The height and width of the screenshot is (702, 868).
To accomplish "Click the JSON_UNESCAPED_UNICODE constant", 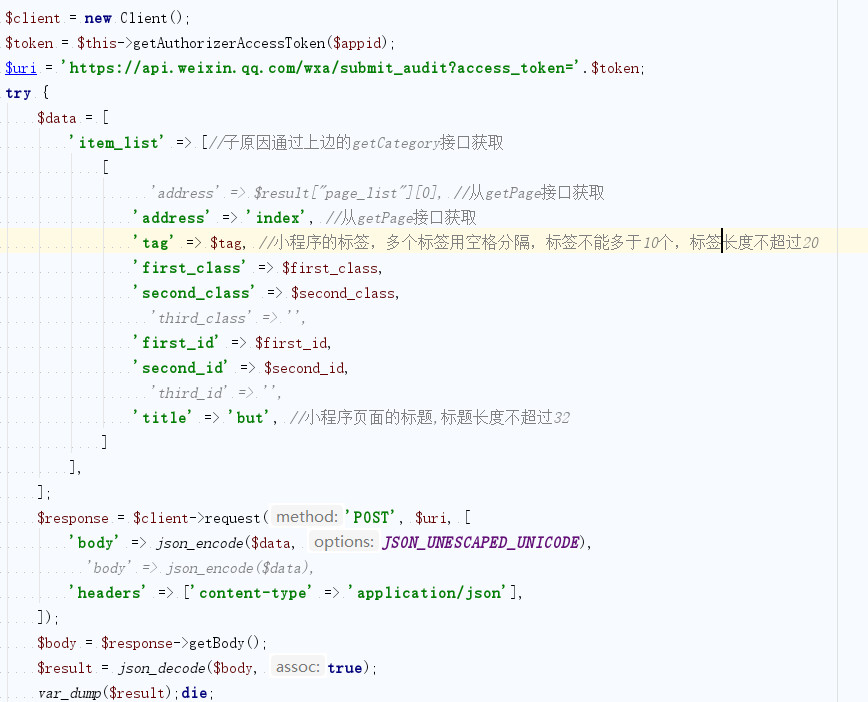I will coord(480,543).
